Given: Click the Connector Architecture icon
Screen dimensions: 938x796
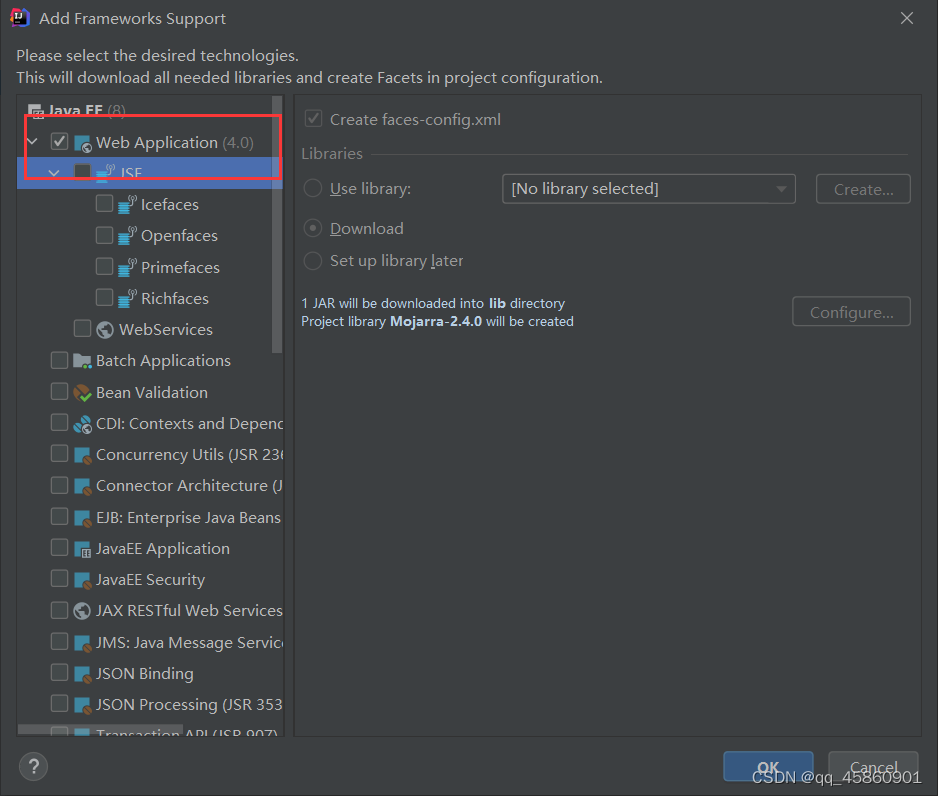Looking at the screenshot, I should [82, 486].
